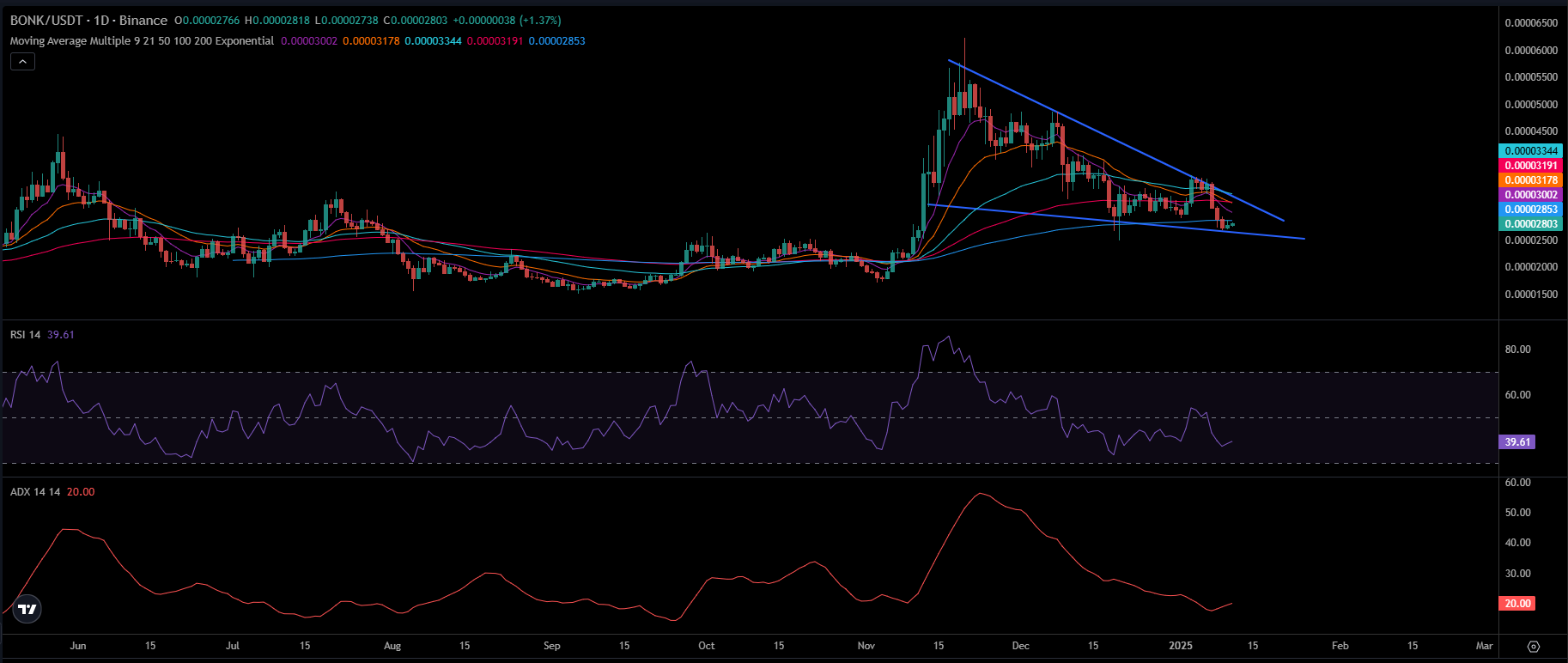
Task: Open chart settings gear near the time axis
Action: click(x=1534, y=646)
